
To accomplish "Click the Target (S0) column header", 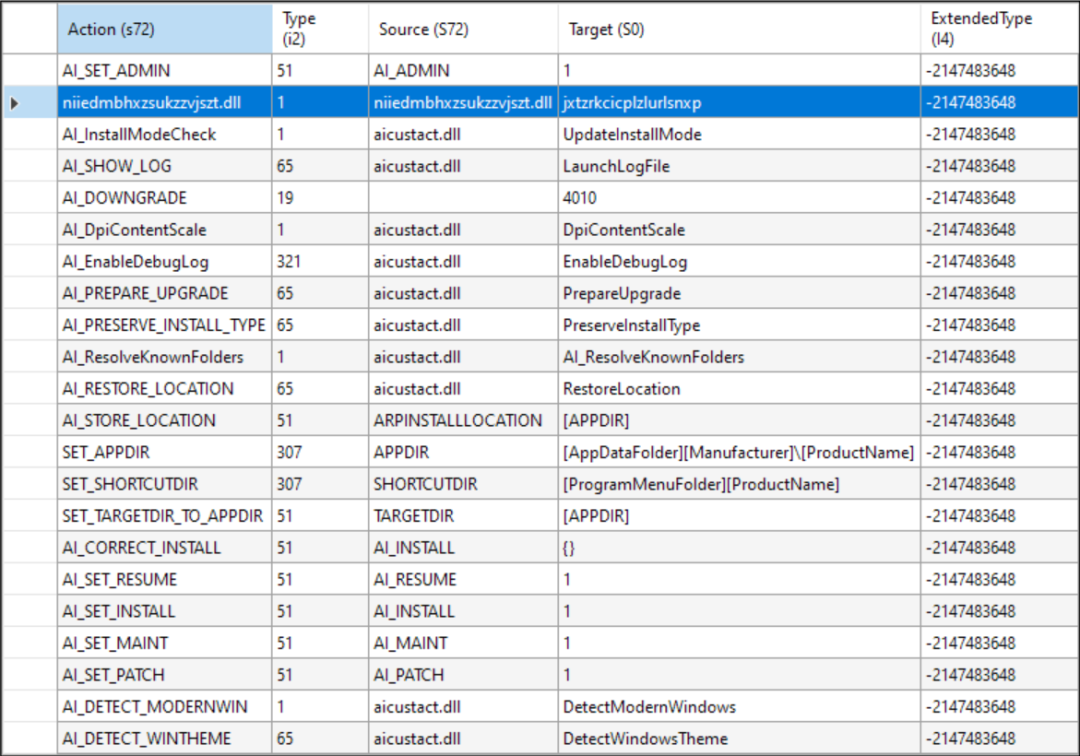I will pyautogui.click(x=738, y=29).
